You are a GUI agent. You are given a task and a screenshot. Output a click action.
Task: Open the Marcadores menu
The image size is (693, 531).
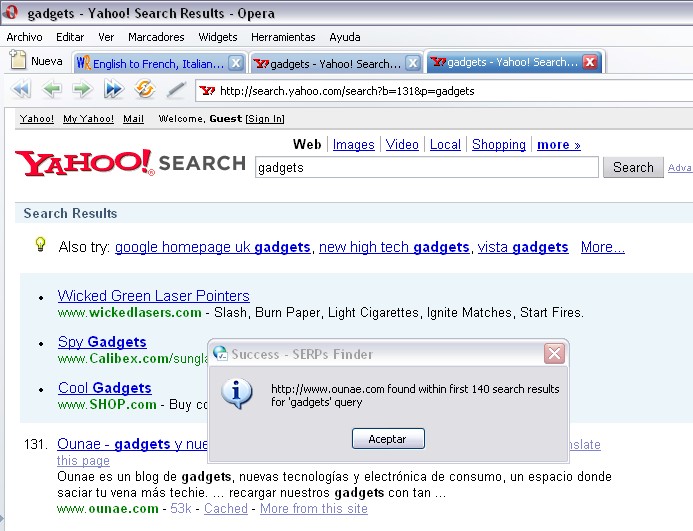156,37
